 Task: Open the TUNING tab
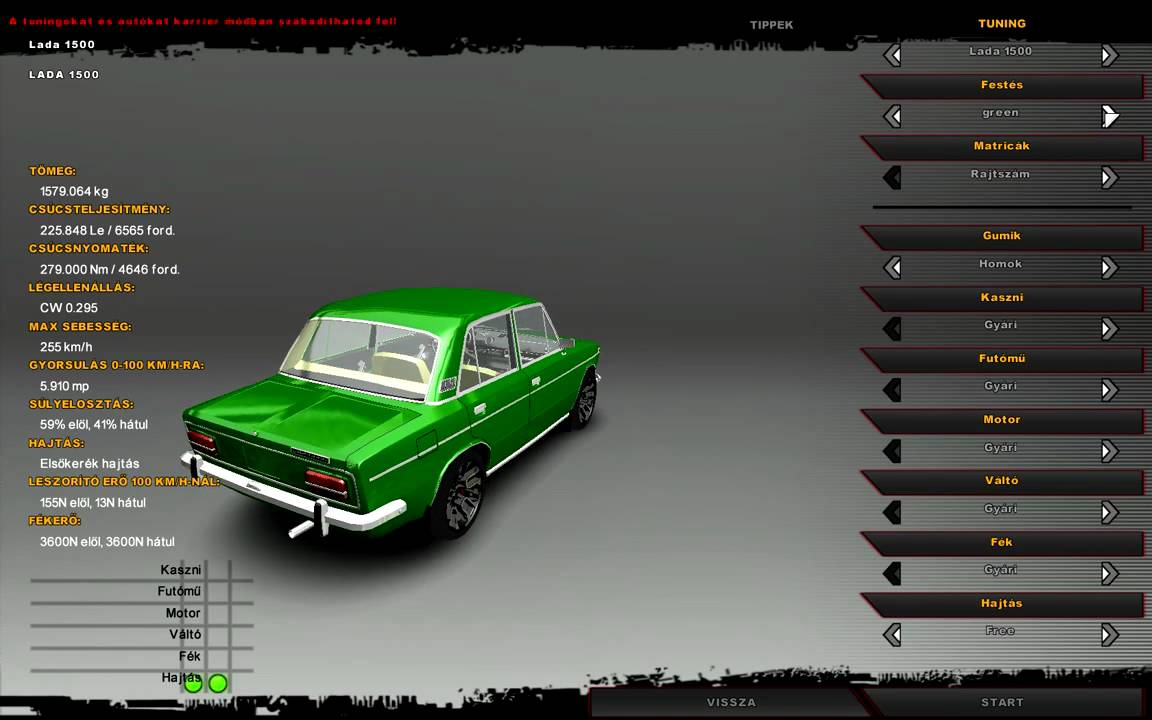coord(1001,24)
